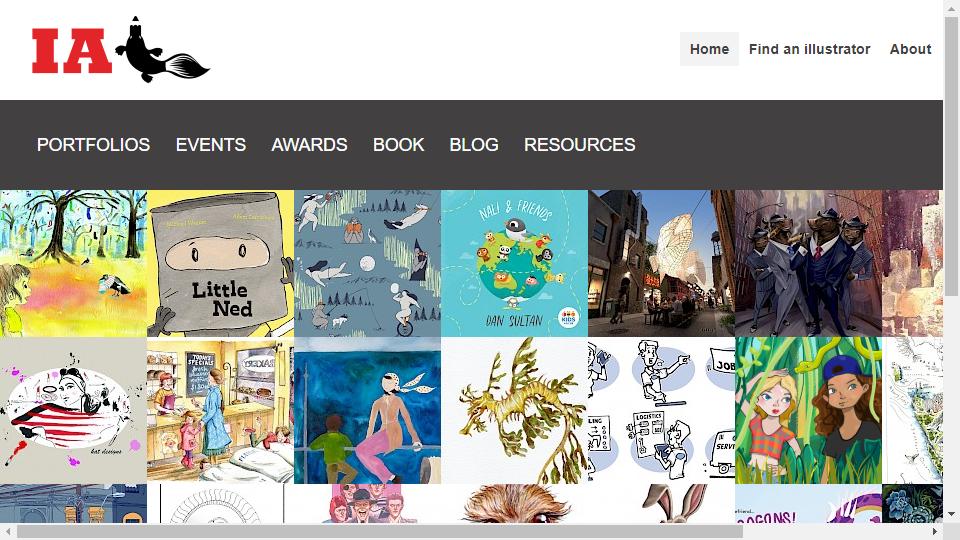
Task: Select the EVENTS menu item
Action: pyautogui.click(x=211, y=144)
